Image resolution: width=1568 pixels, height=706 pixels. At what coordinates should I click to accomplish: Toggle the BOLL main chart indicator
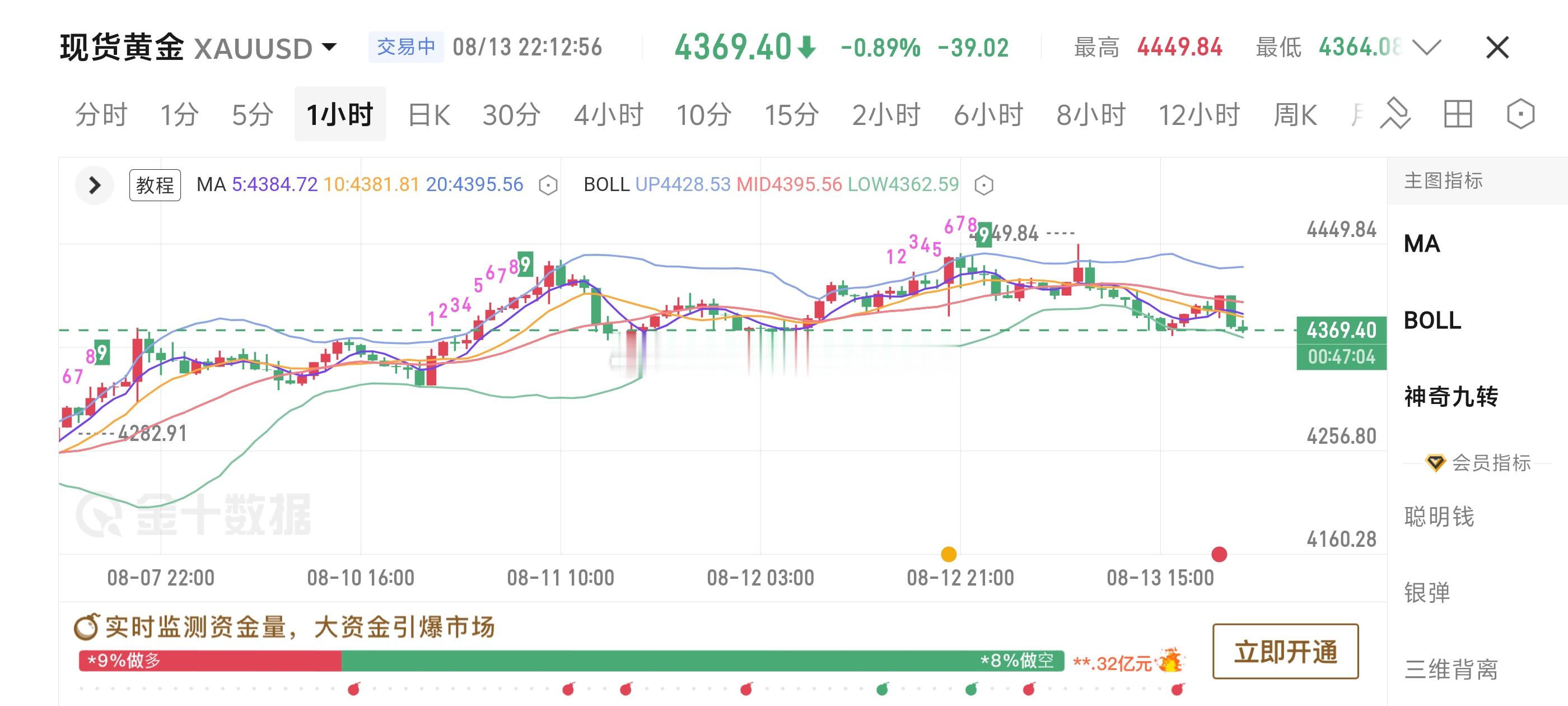[x=1432, y=321]
